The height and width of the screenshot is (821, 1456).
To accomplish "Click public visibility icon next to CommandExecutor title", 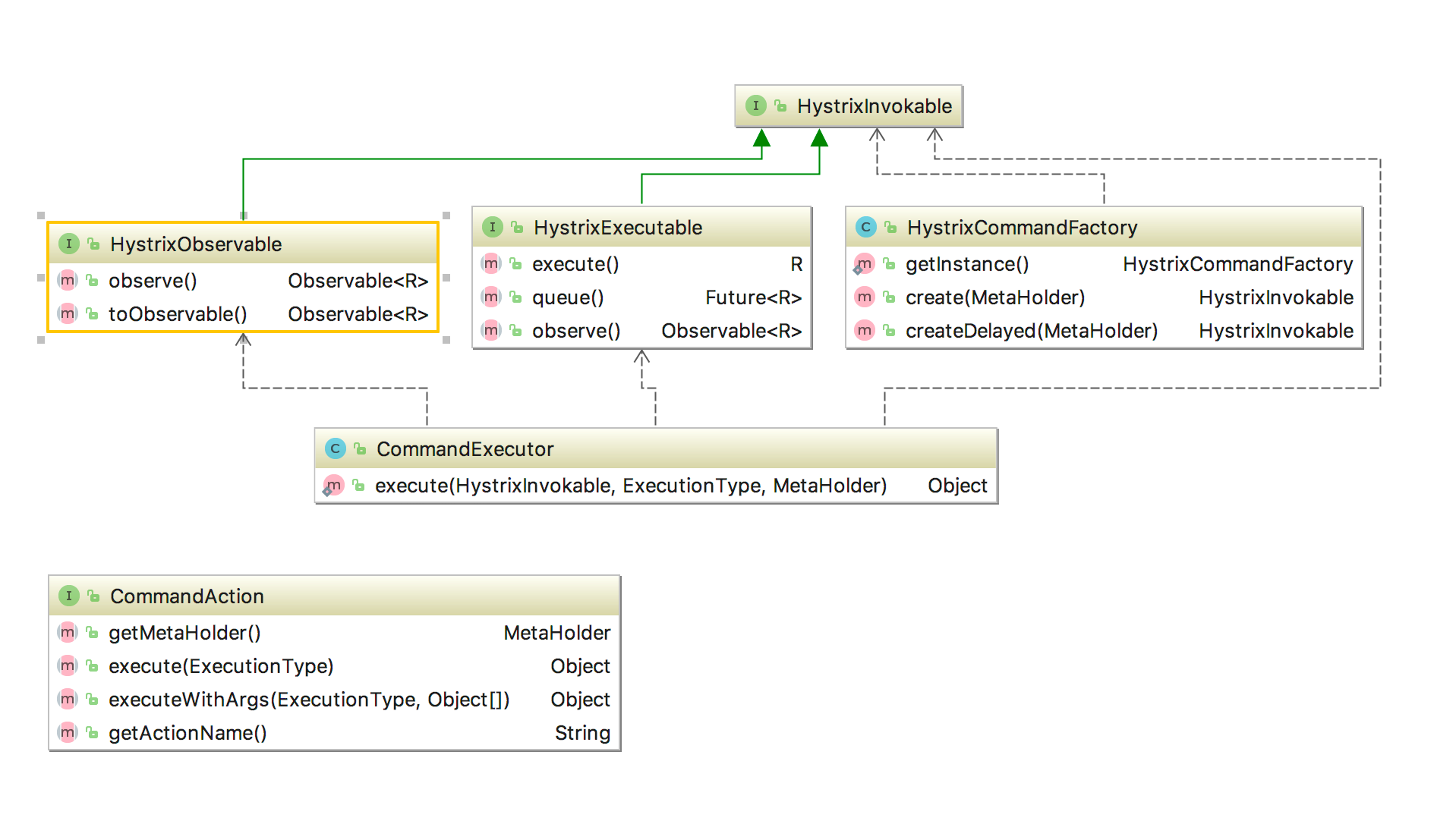I will (360, 449).
